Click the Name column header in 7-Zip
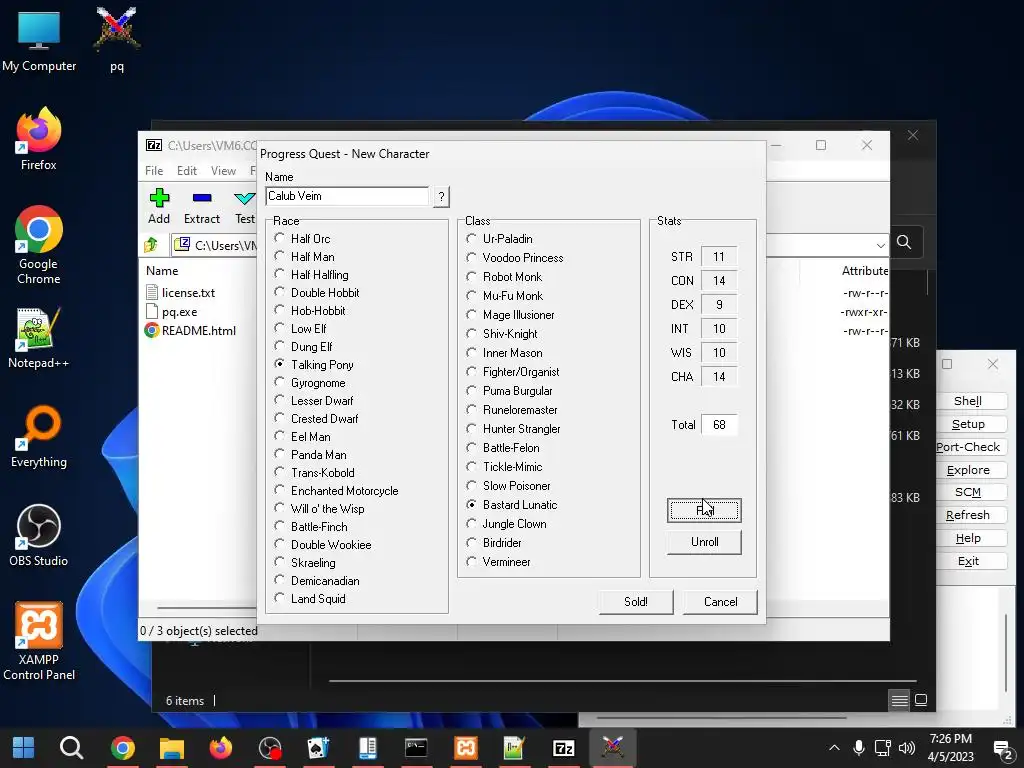 click(163, 270)
